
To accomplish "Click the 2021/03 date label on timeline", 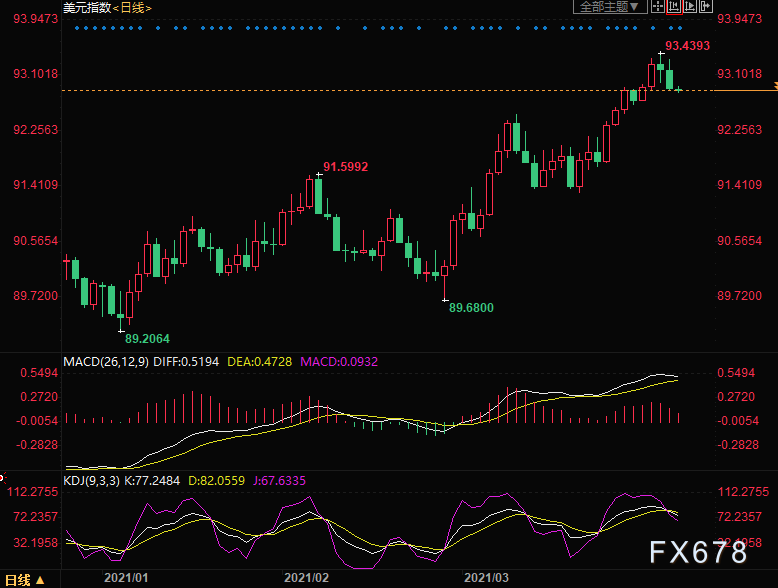I will coord(486,578).
